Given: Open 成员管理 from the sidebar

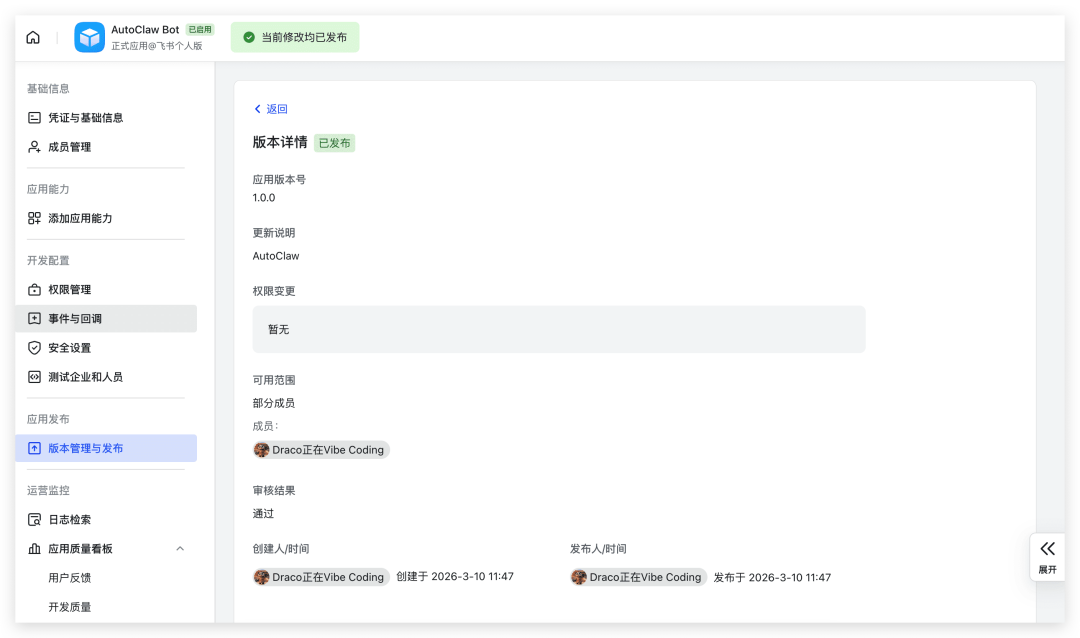Looking at the screenshot, I should pyautogui.click(x=33, y=146).
